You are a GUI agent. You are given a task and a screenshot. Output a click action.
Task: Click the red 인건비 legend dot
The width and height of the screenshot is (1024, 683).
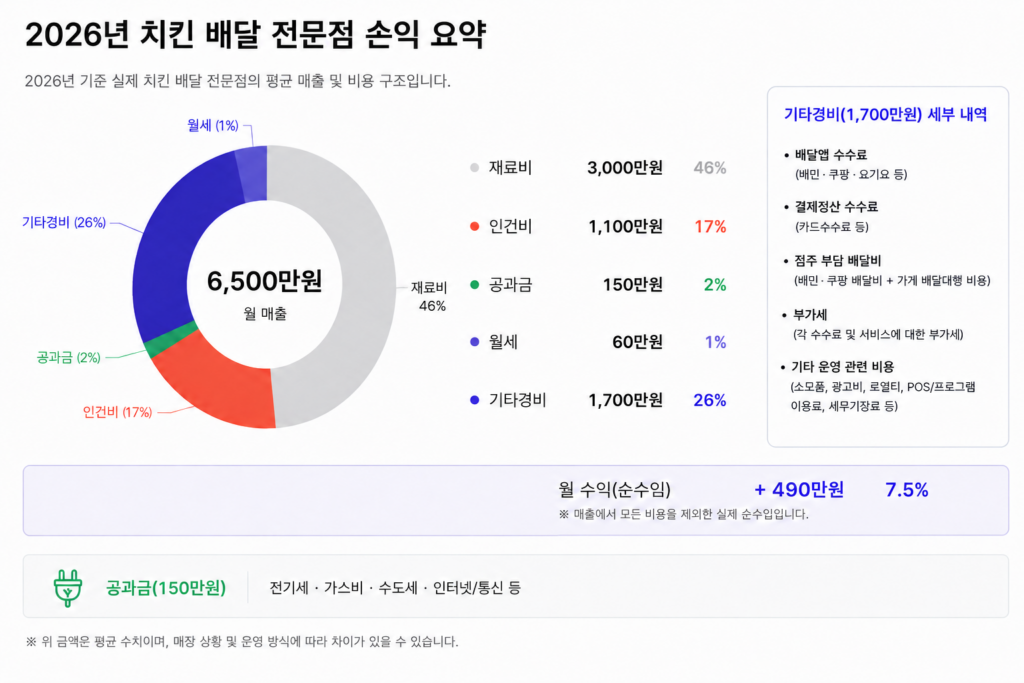coord(475,227)
